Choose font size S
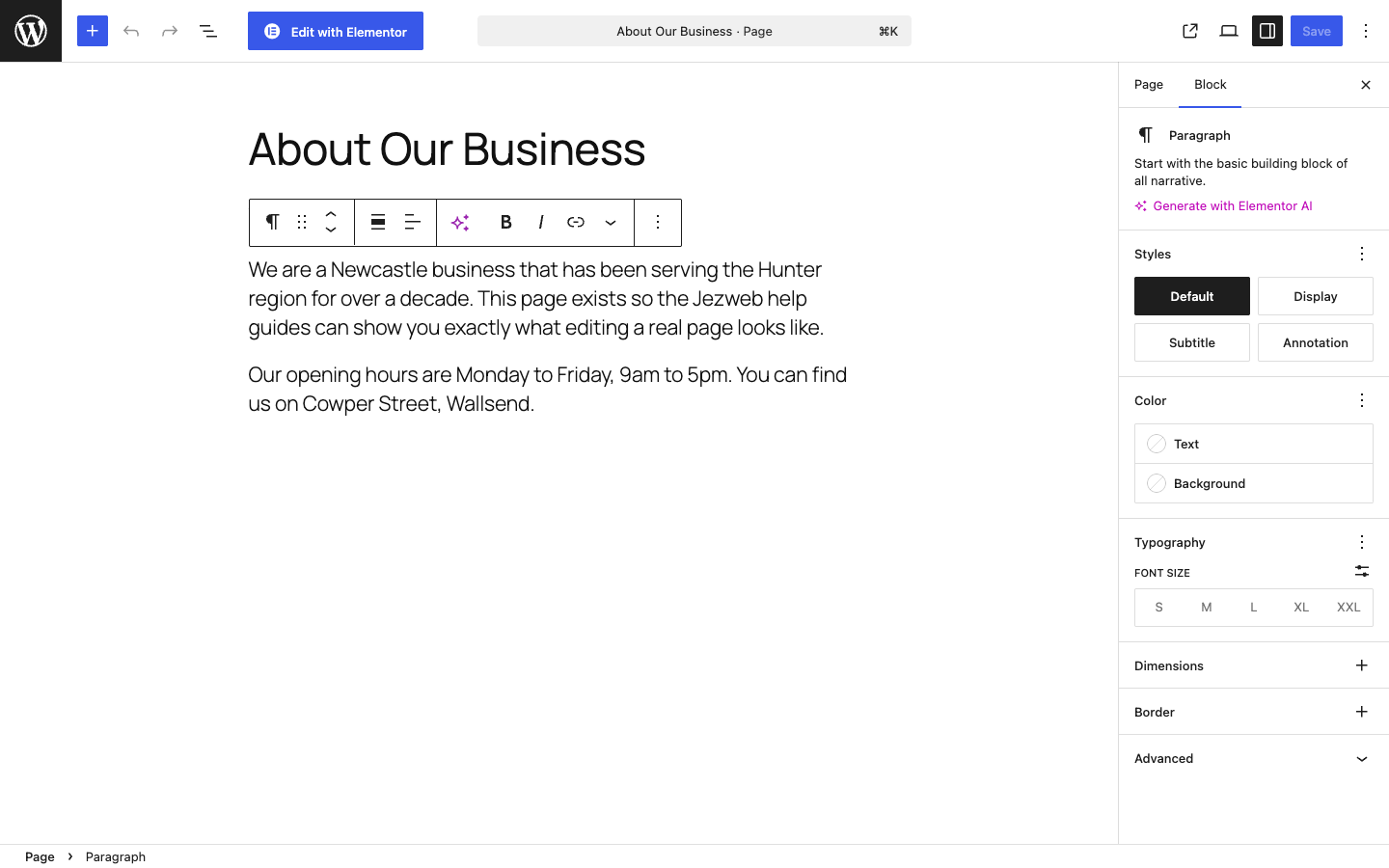This screenshot has height=868, width=1389. click(1158, 608)
